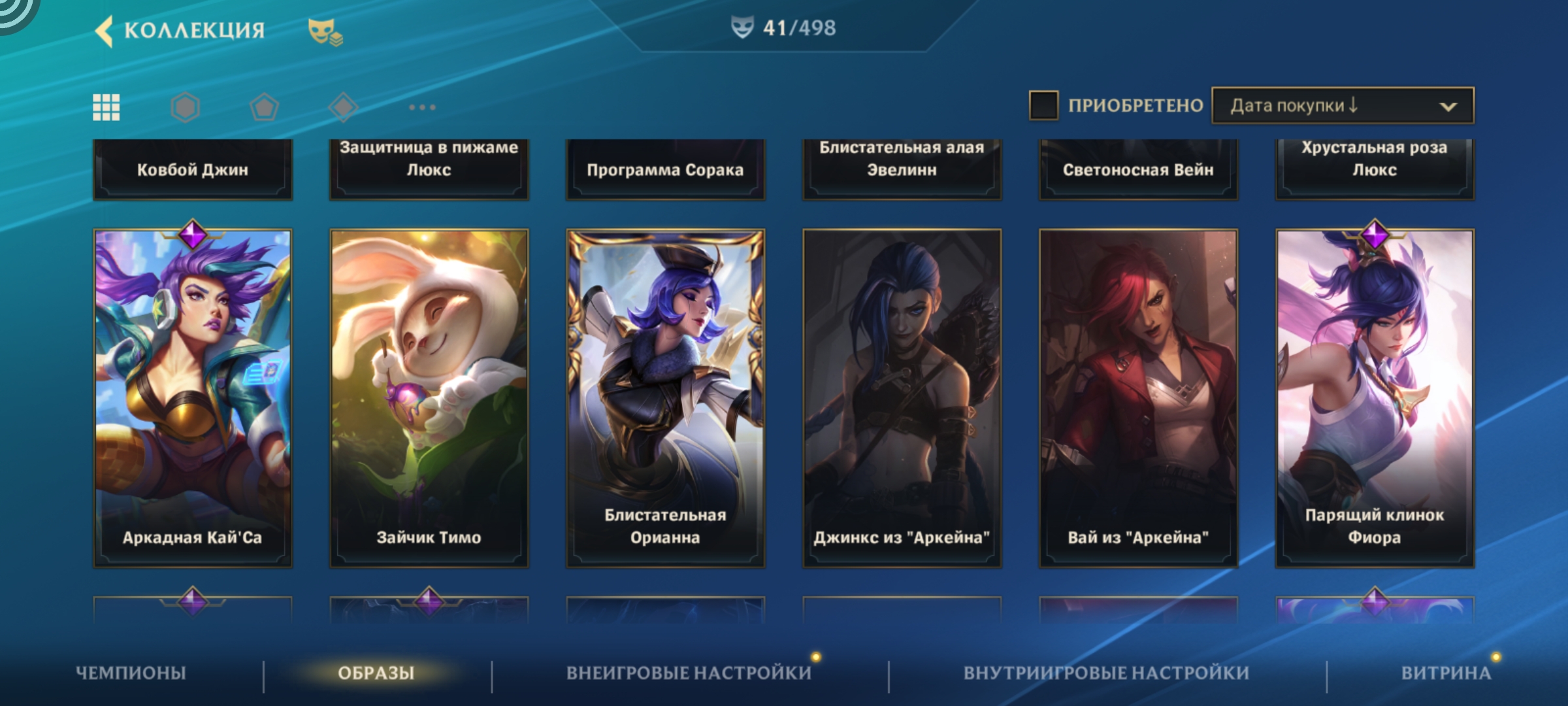
Task: Tap the mask counter icon 41/498
Action: point(742,27)
